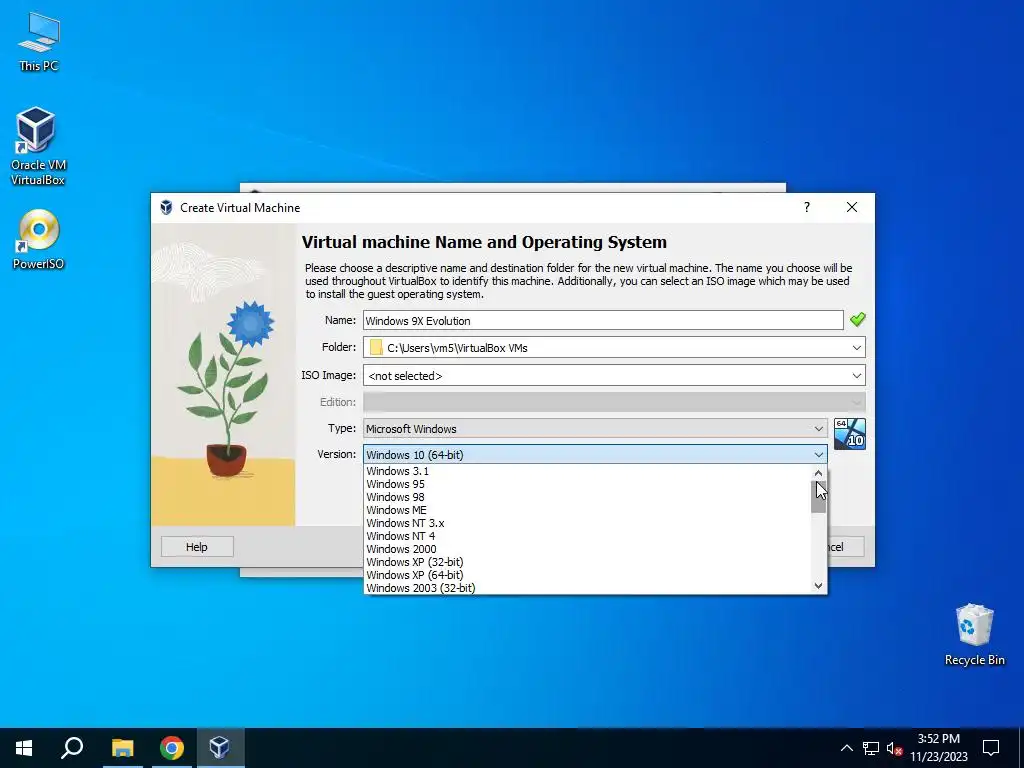
Task: Click the green name validity checkmark
Action: [857, 319]
